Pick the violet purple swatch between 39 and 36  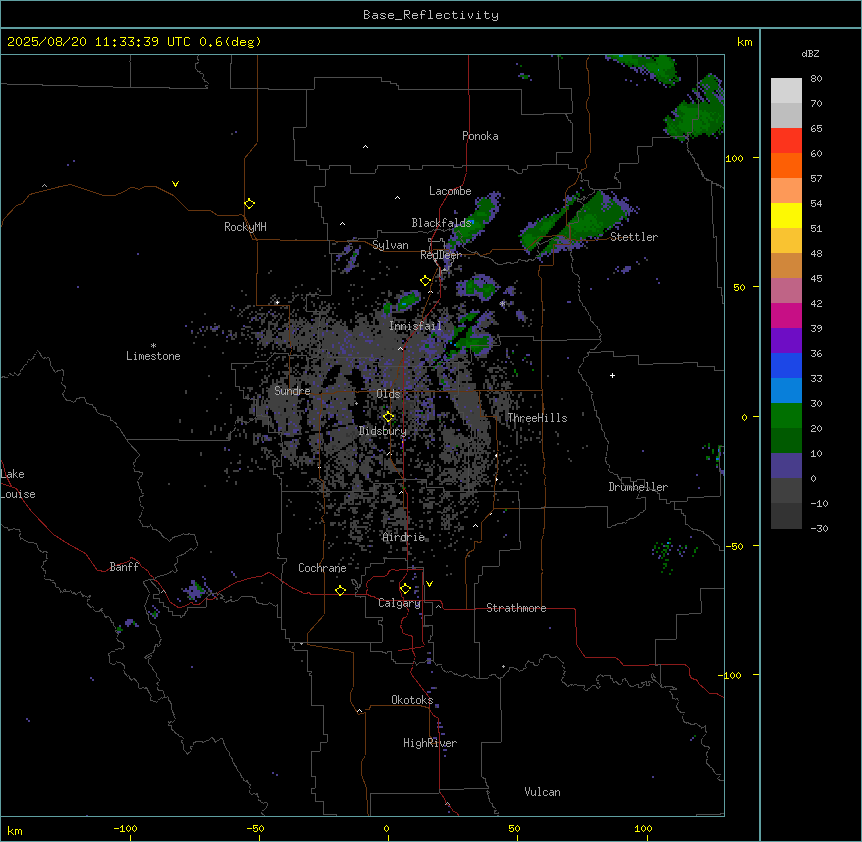(x=786, y=341)
